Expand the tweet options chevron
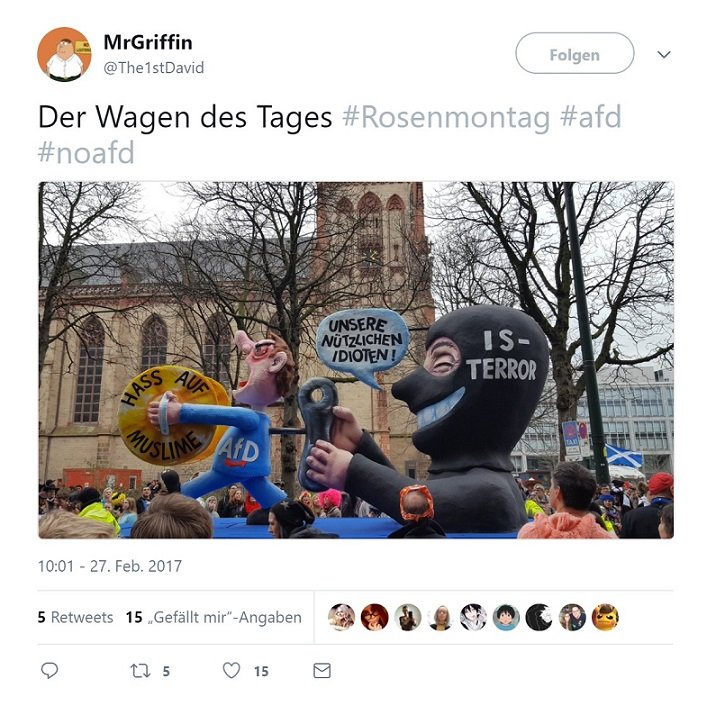716x706 pixels. 663,54
